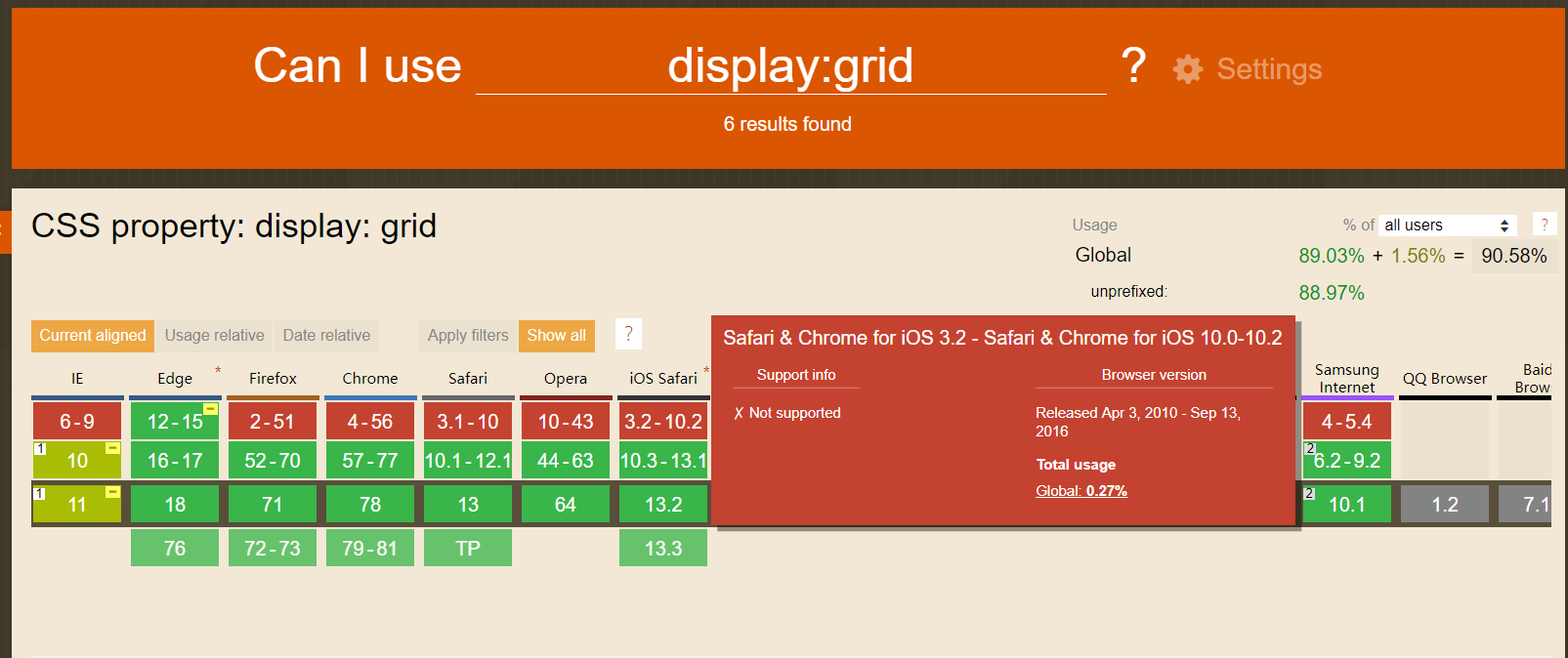Click the help question mark near filters
The width and height of the screenshot is (1568, 658).
point(628,334)
